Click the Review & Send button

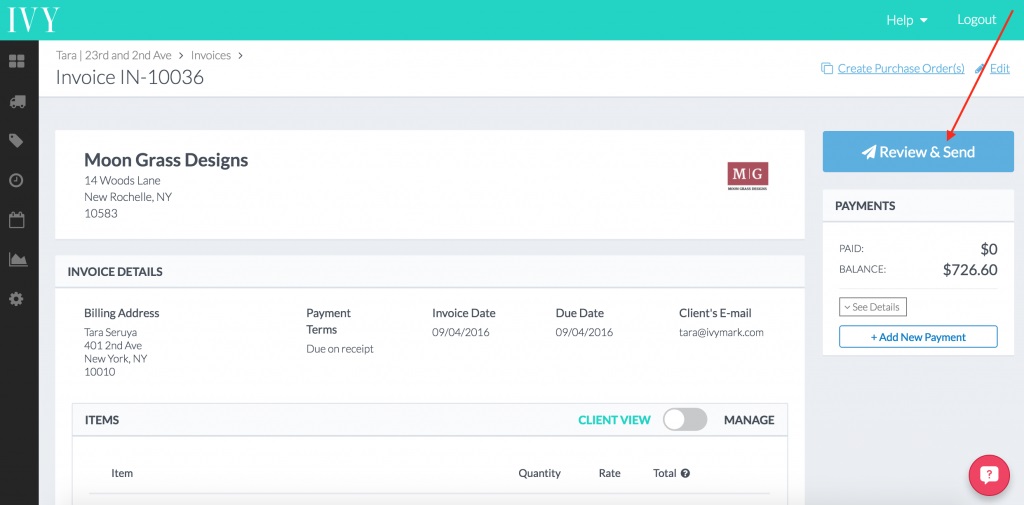918,152
